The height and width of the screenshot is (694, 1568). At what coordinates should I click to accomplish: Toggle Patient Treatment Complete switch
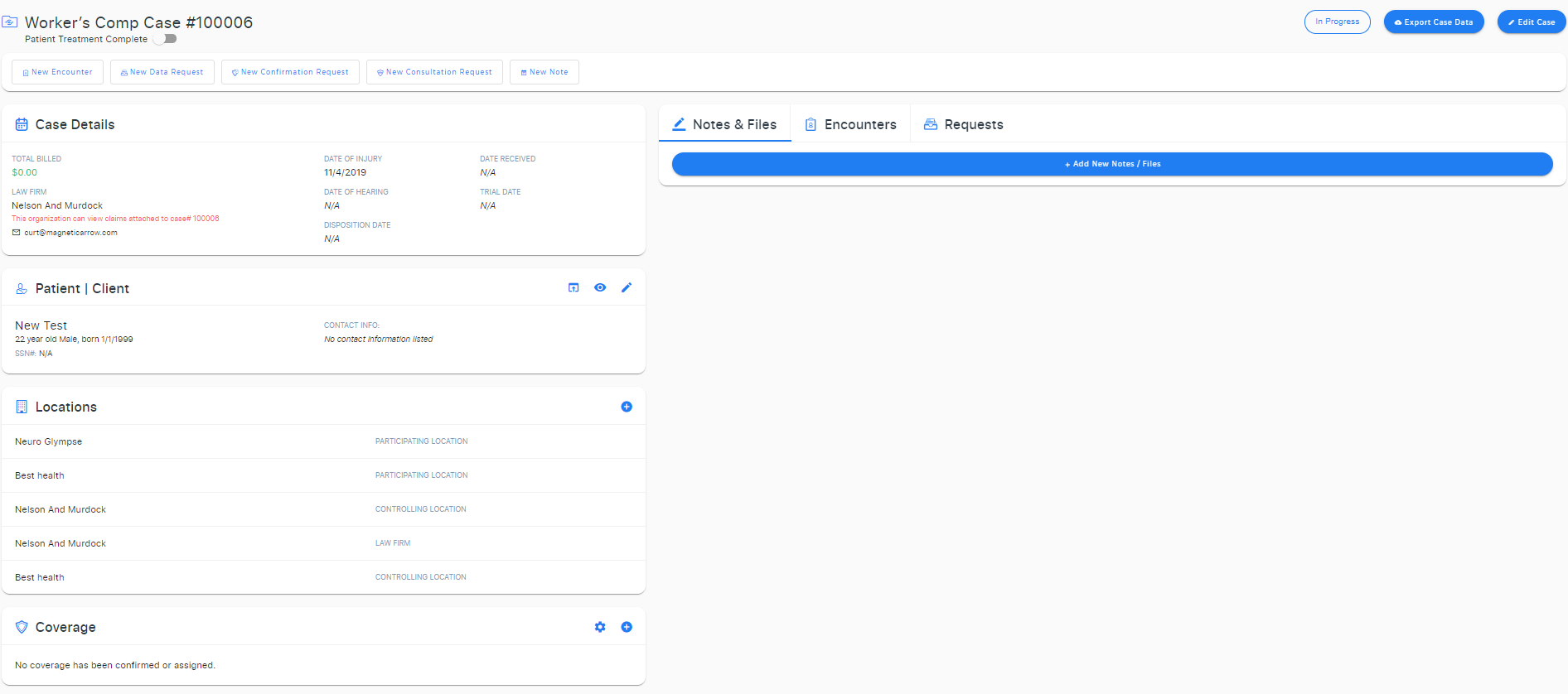click(x=165, y=39)
